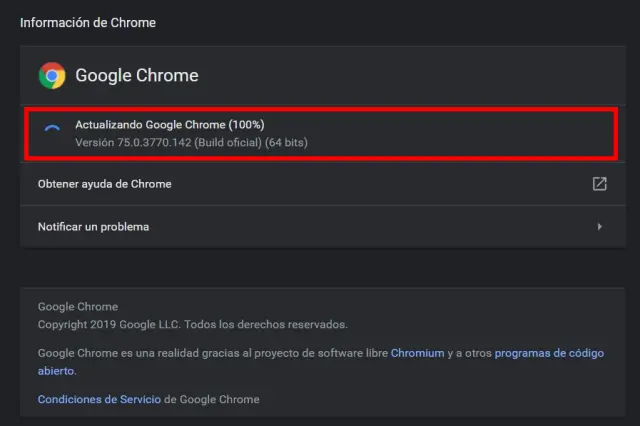The width and height of the screenshot is (640, 426).
Task: Click 'de Google Chrome' after Condiciones link
Action: click(x=211, y=399)
